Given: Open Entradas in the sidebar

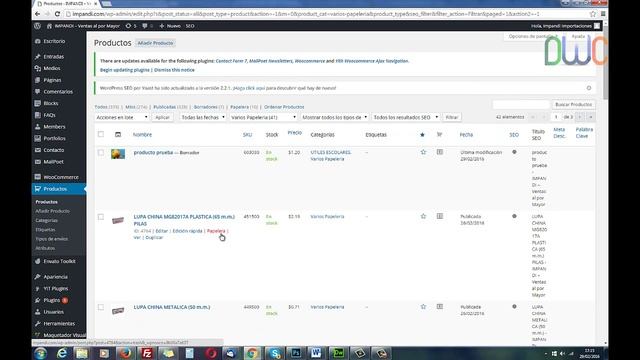Looking at the screenshot, I should click(x=53, y=57).
